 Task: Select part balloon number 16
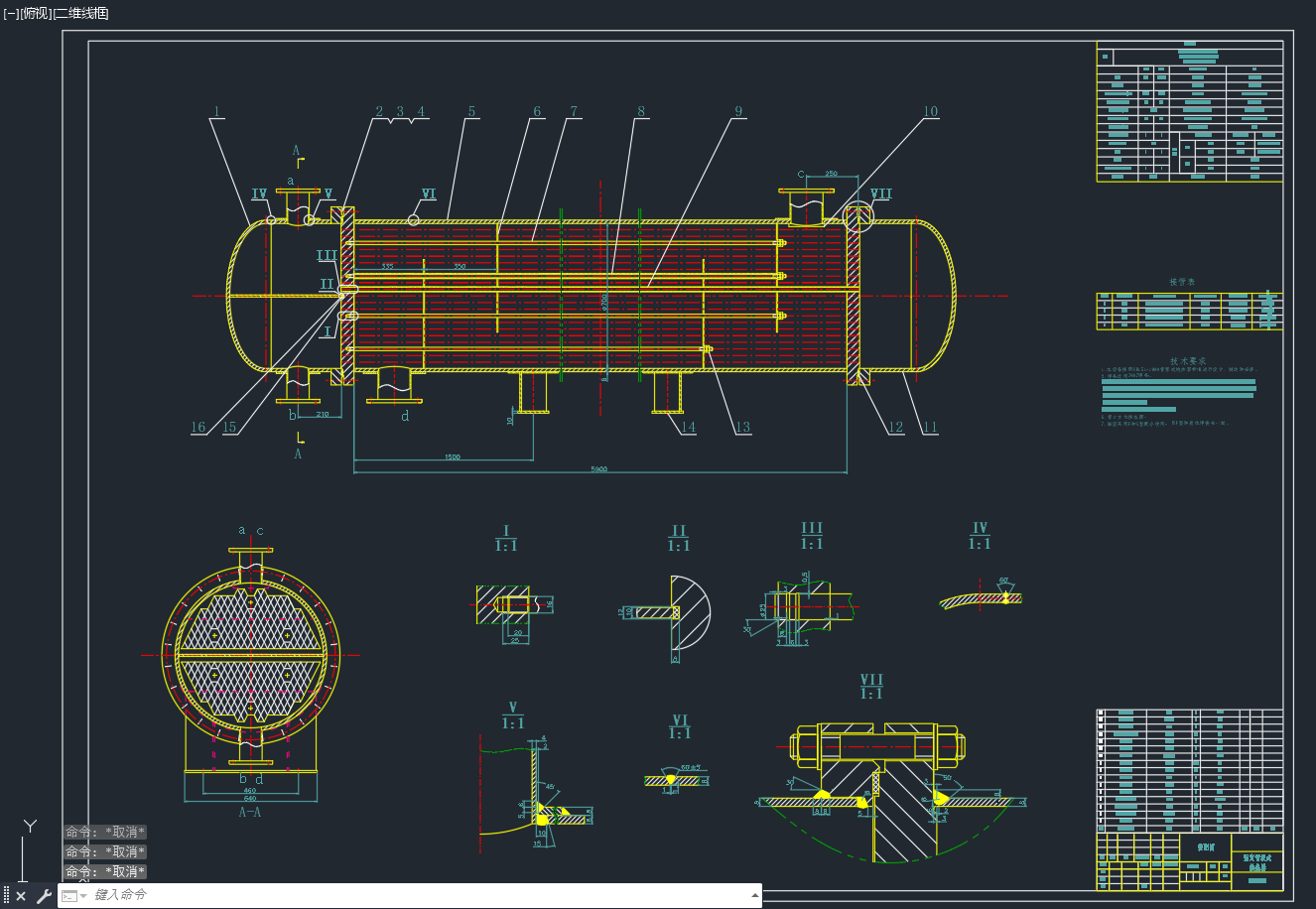pyautogui.click(x=198, y=428)
